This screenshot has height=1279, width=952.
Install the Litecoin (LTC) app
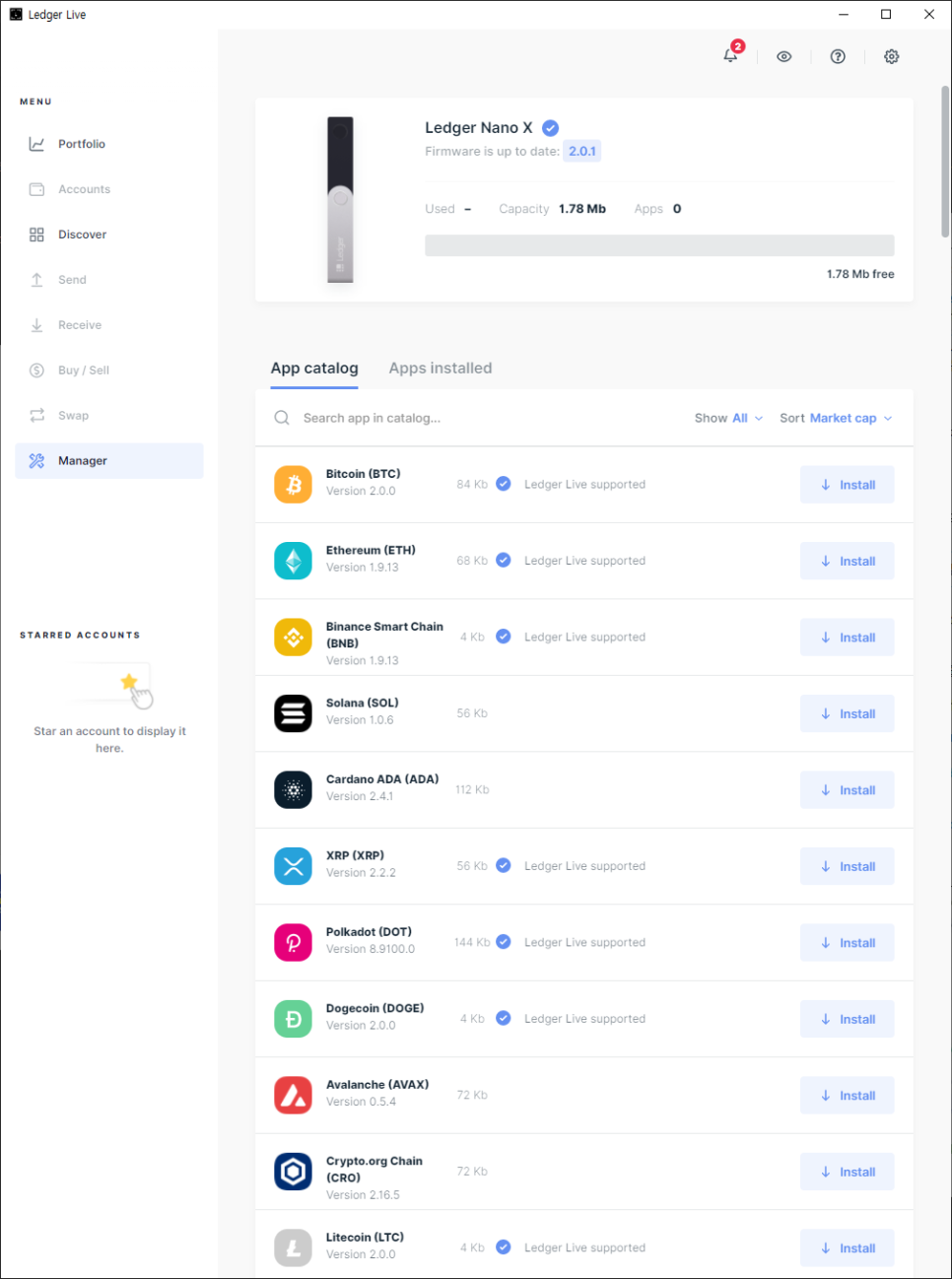(x=848, y=1248)
